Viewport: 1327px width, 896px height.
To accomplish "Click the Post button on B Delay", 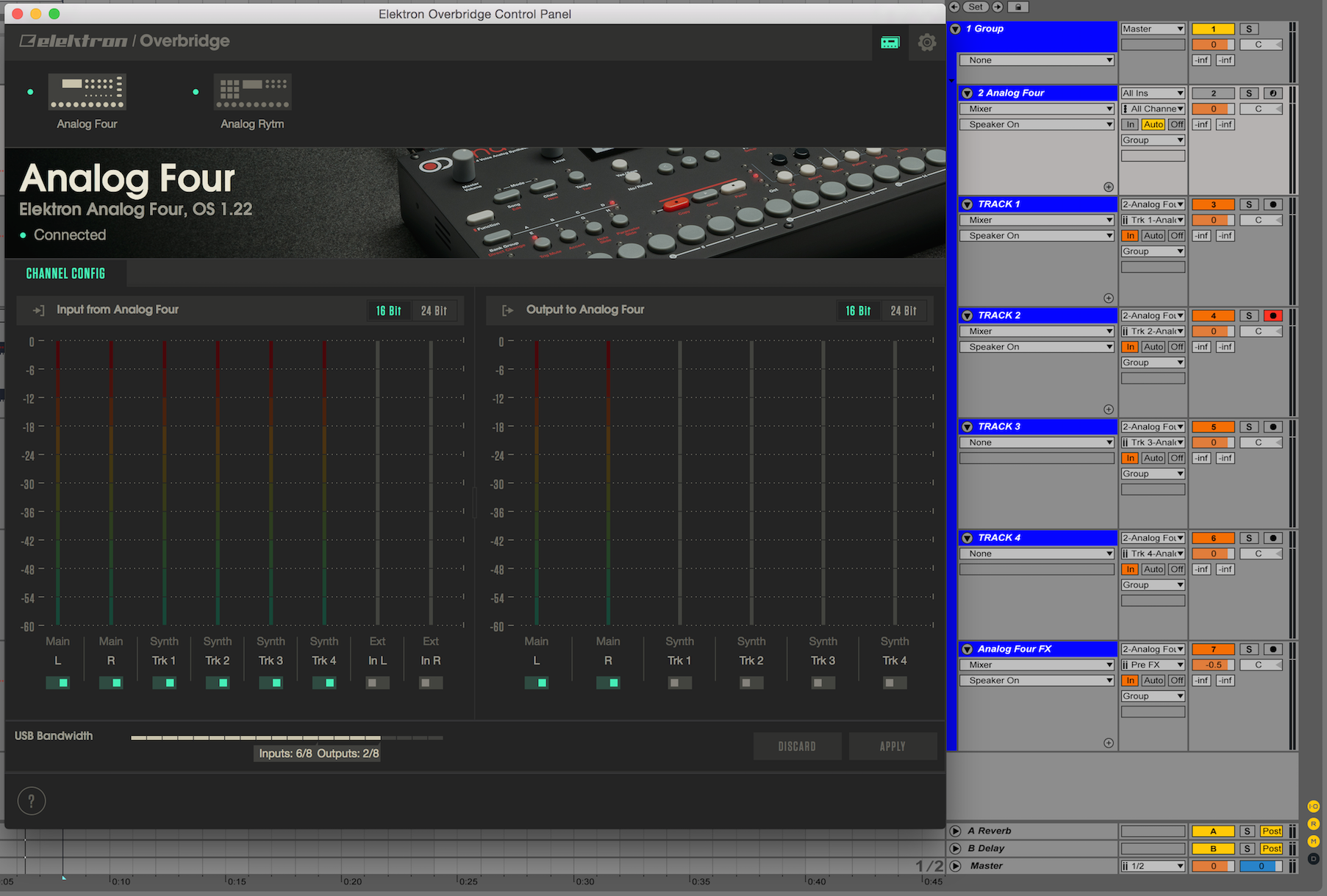I will [1271, 848].
